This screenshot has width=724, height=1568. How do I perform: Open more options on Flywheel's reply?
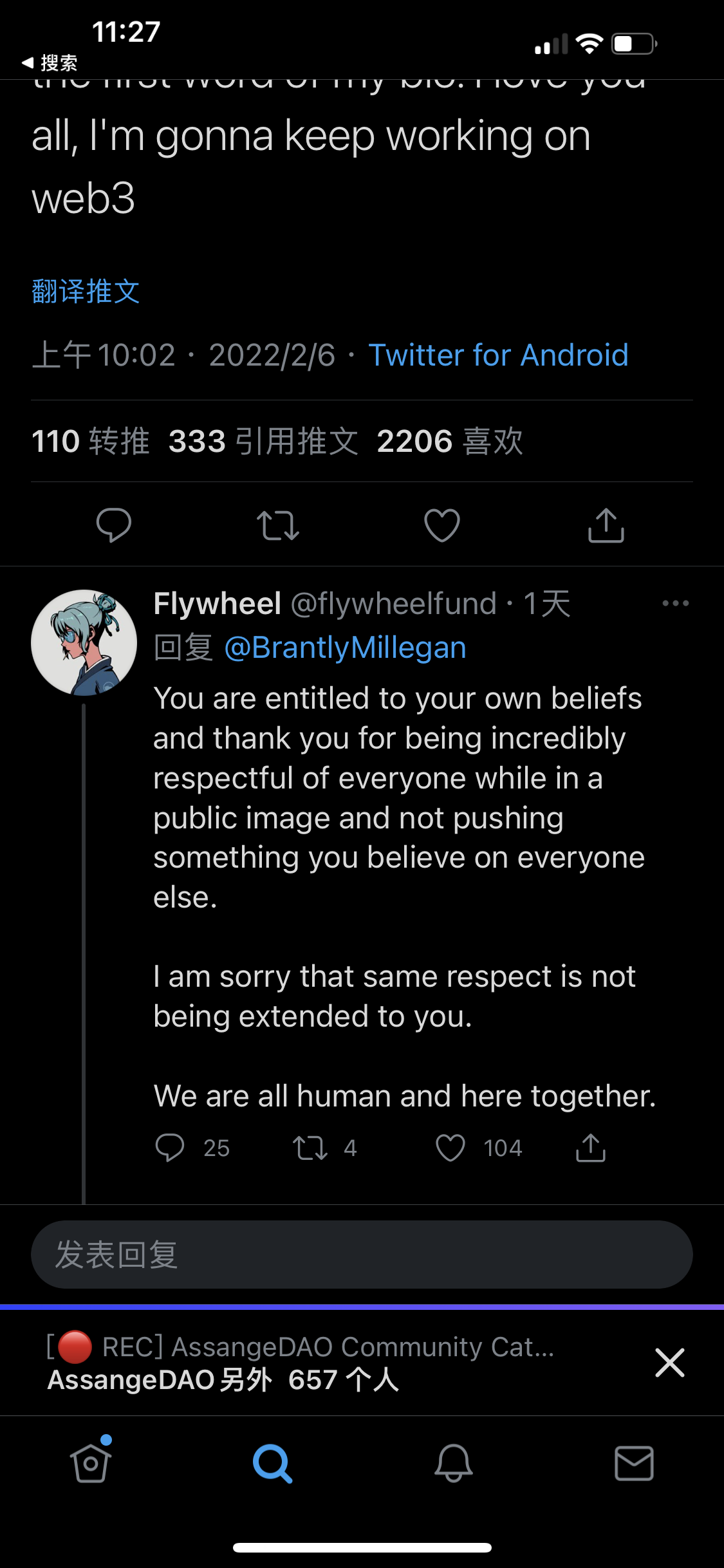tap(675, 603)
